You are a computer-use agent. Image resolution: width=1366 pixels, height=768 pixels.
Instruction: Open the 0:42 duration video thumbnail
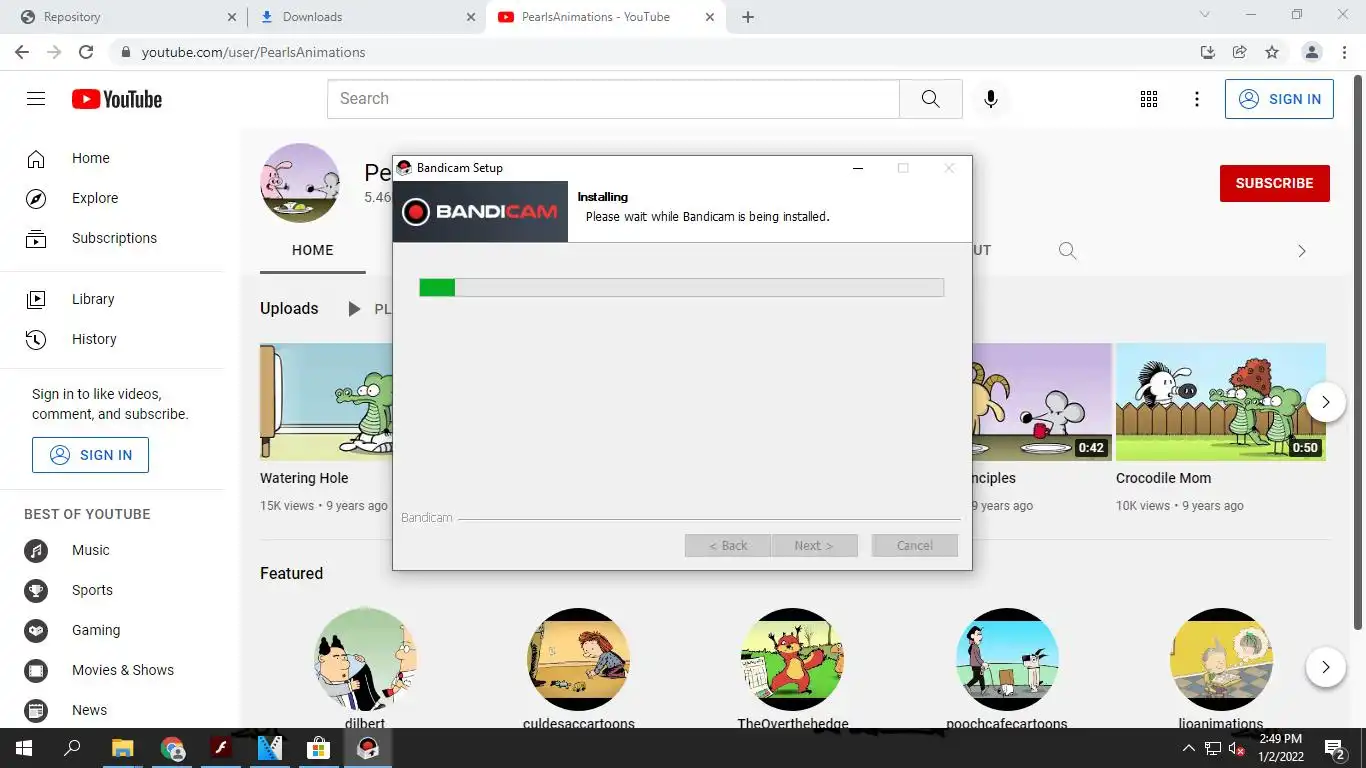point(1041,402)
